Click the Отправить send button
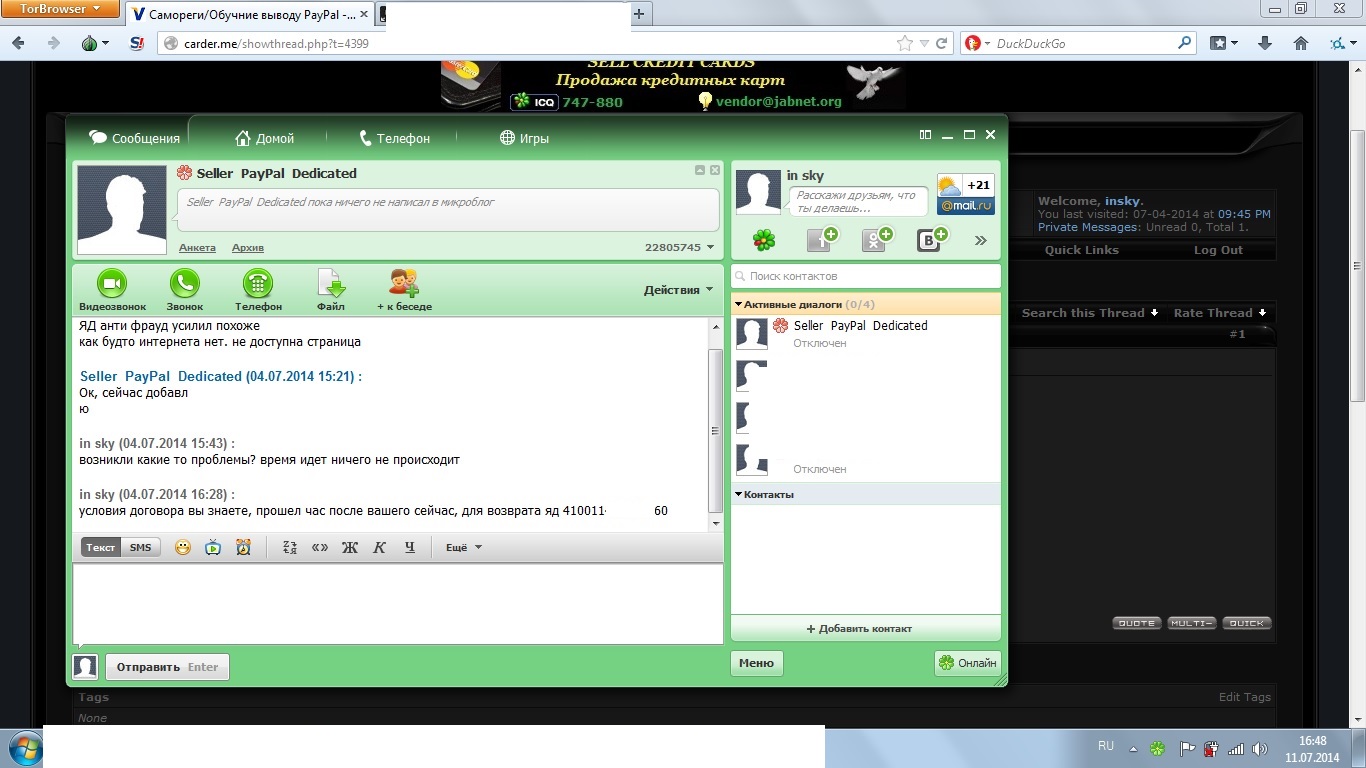The height and width of the screenshot is (768, 1366). [168, 667]
